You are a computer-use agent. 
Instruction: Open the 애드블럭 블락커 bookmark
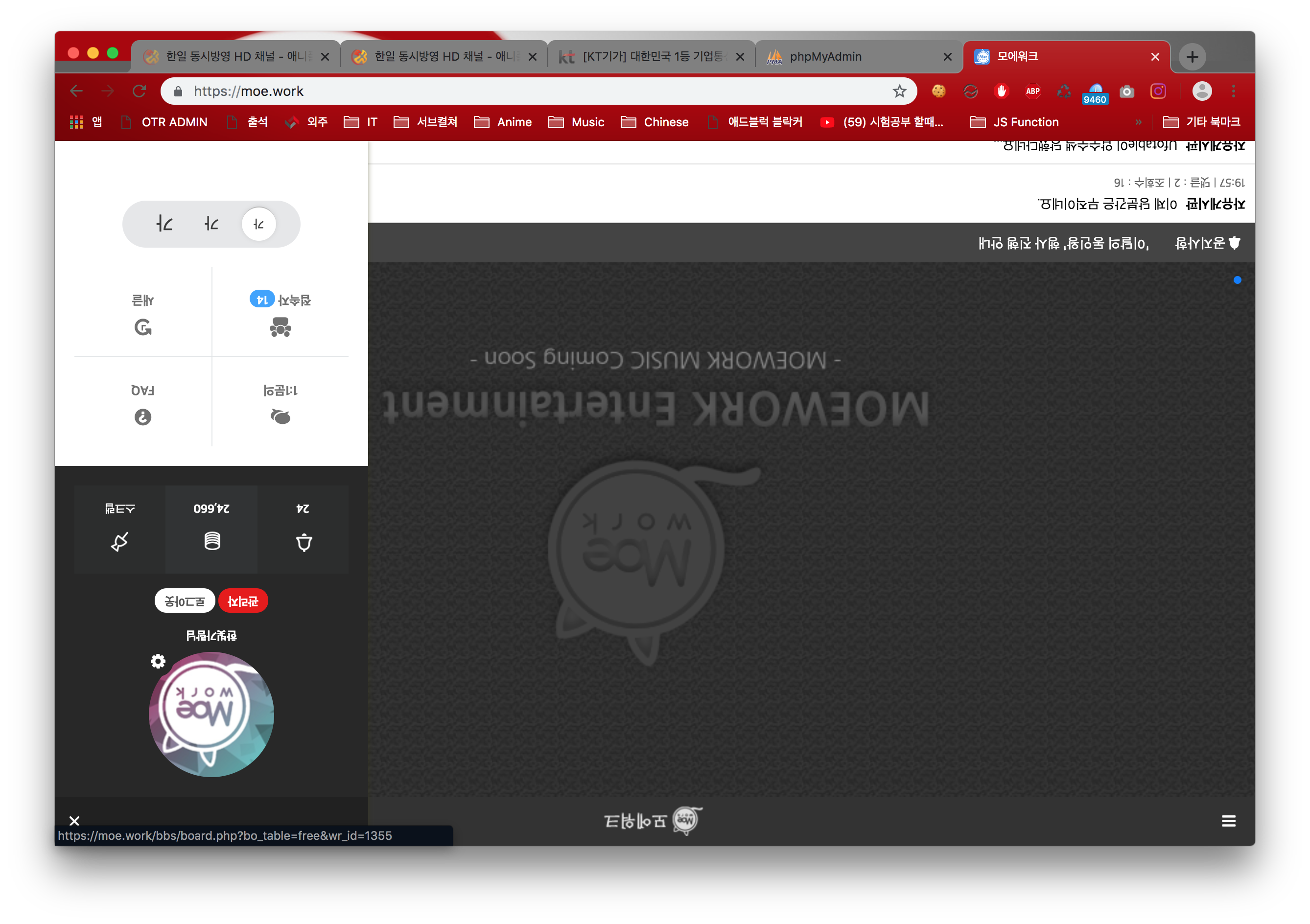(x=755, y=122)
